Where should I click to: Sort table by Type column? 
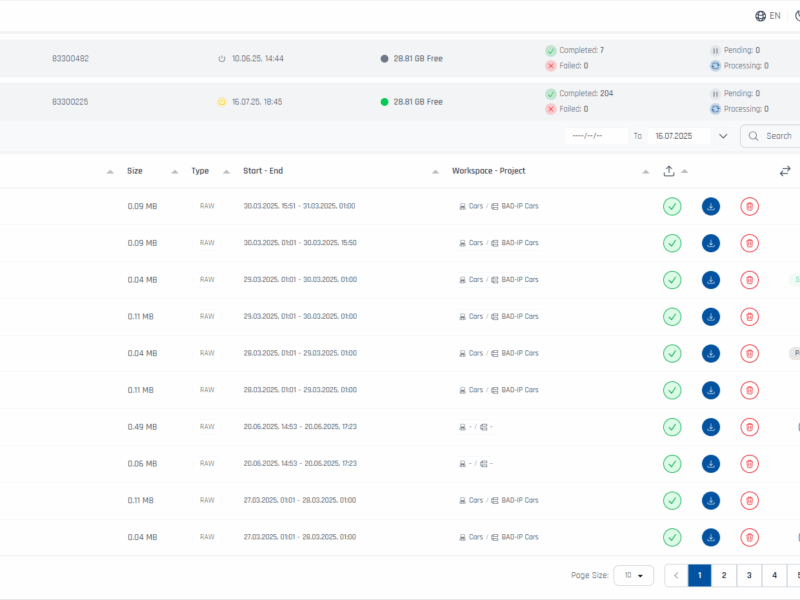(200, 171)
